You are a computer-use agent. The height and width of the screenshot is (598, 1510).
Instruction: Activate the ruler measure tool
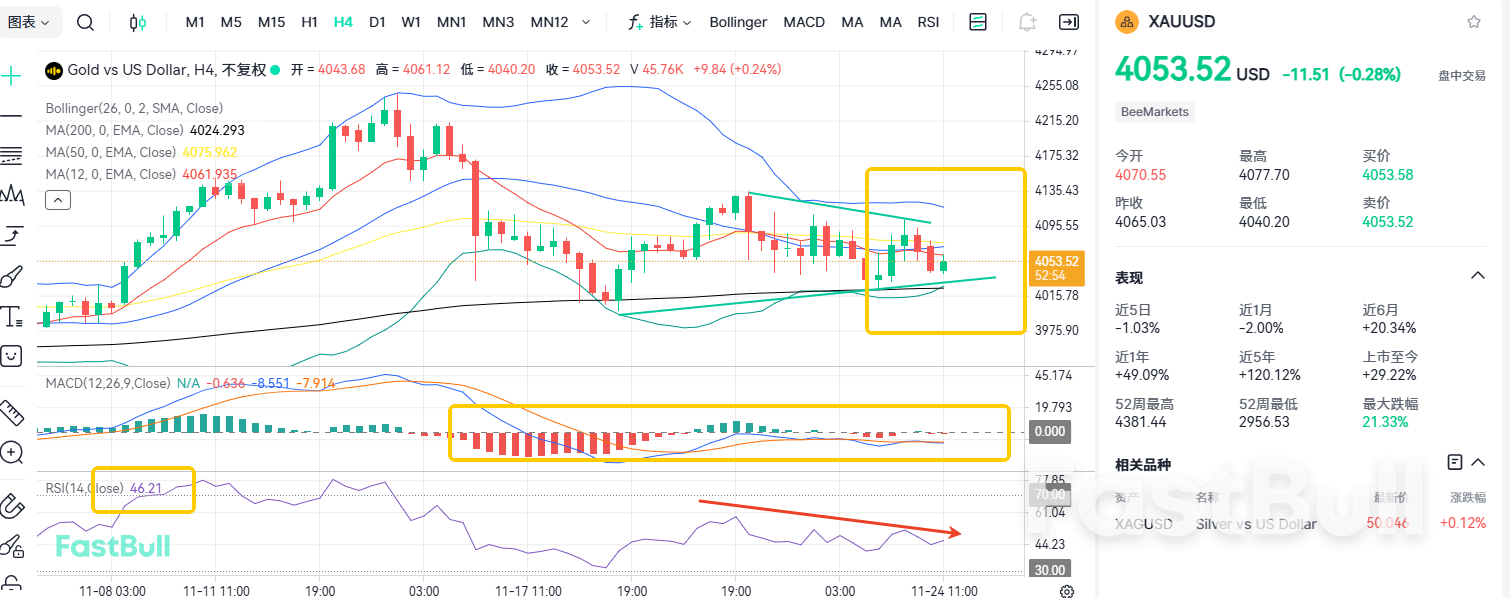(x=12, y=412)
